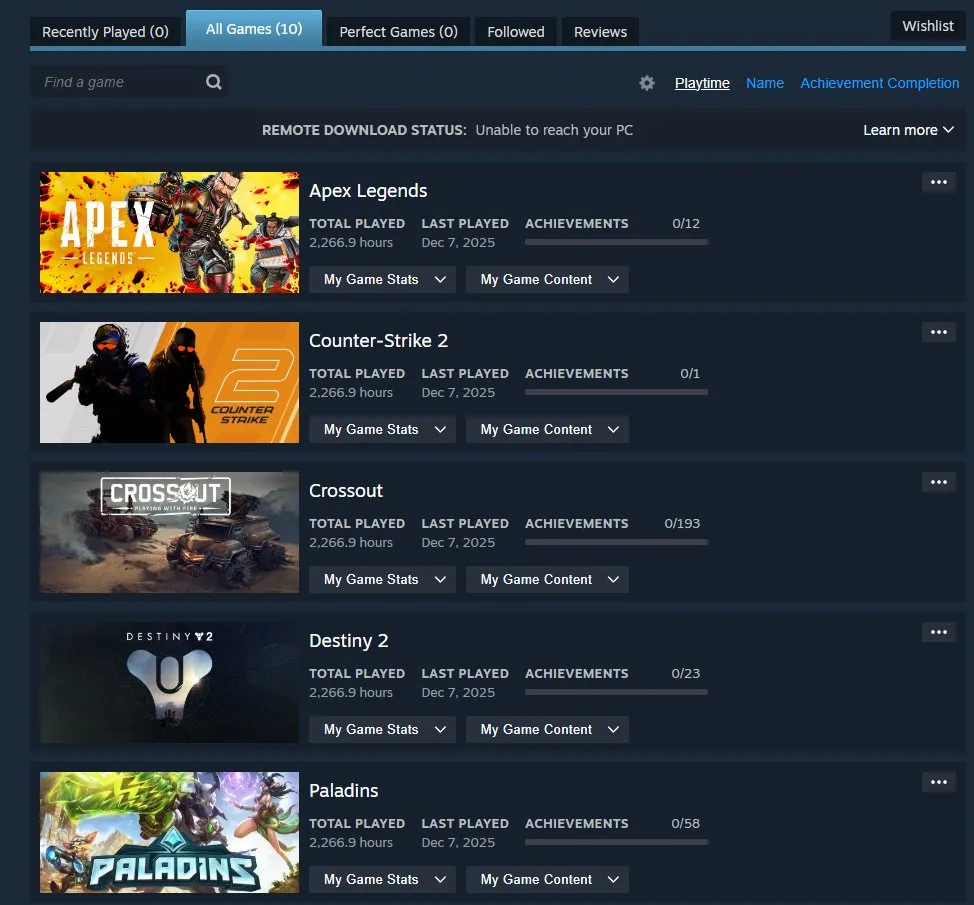Sort by Achievement Completion
Viewport: 974px width, 905px height.
point(880,83)
